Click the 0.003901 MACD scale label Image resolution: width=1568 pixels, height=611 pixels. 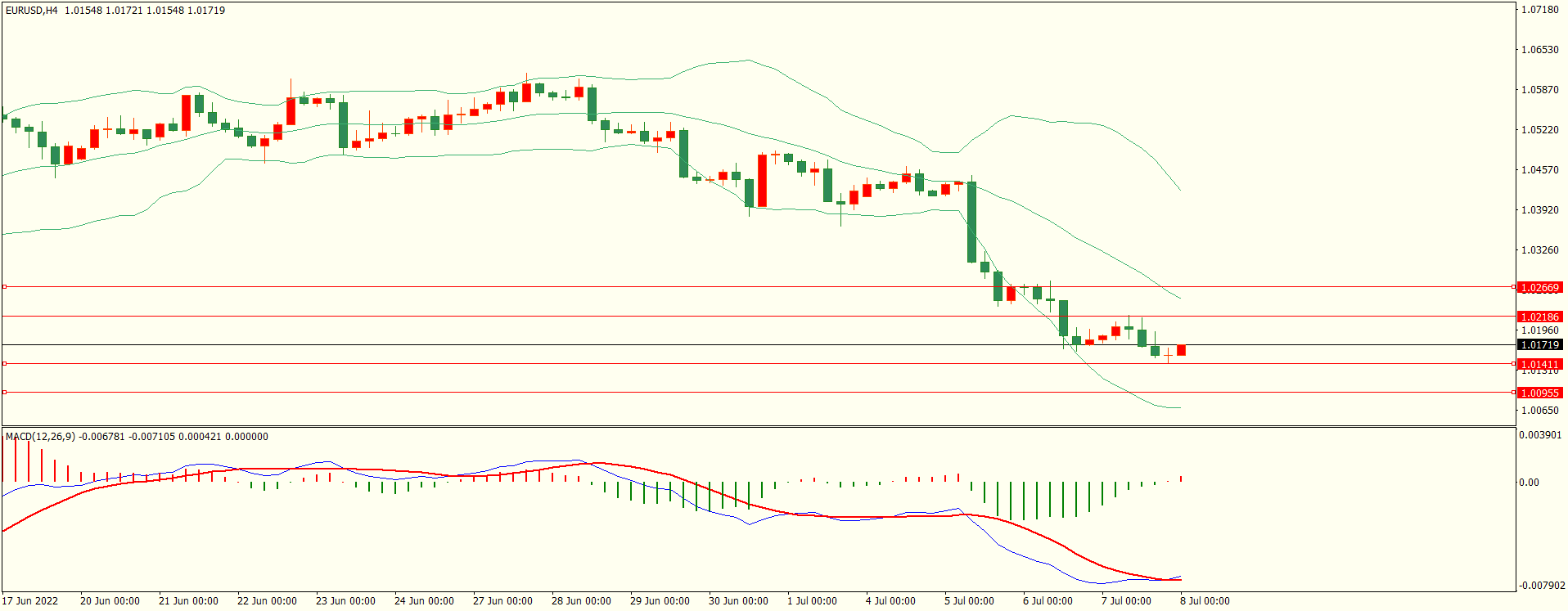[1540, 435]
